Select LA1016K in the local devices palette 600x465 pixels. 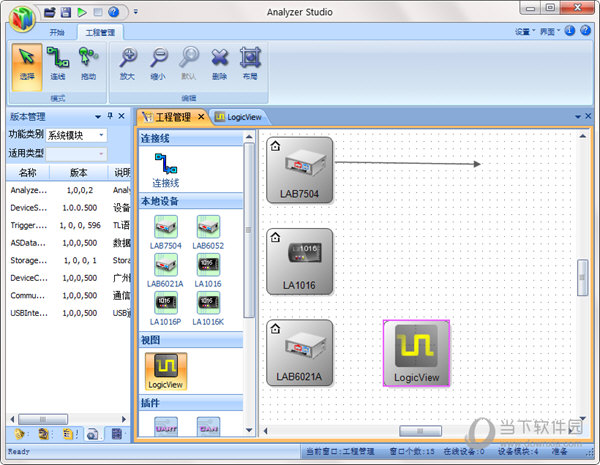click(208, 309)
